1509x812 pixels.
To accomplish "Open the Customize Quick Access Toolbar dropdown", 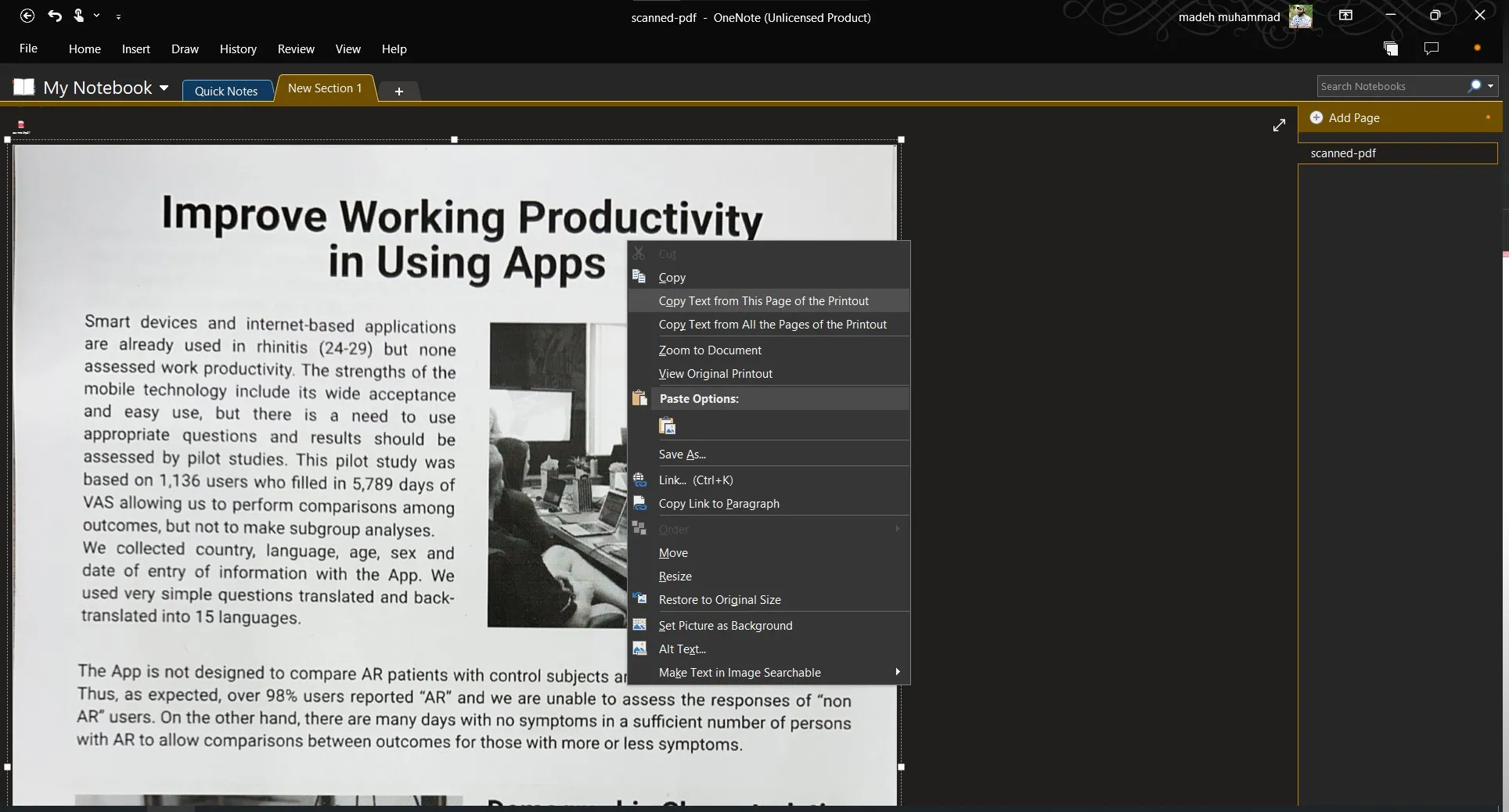I will [118, 16].
